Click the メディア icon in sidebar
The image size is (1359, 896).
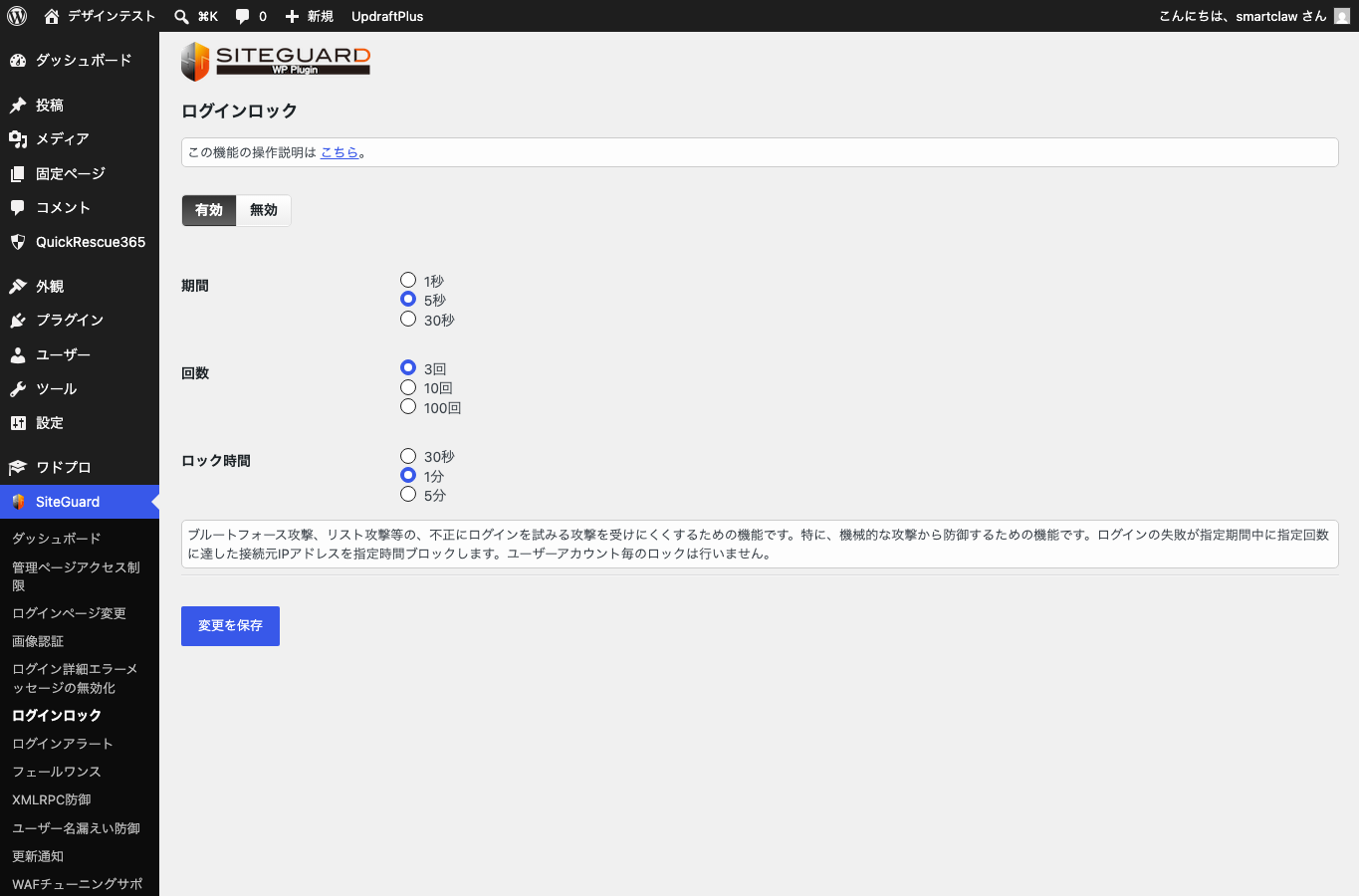(18, 138)
